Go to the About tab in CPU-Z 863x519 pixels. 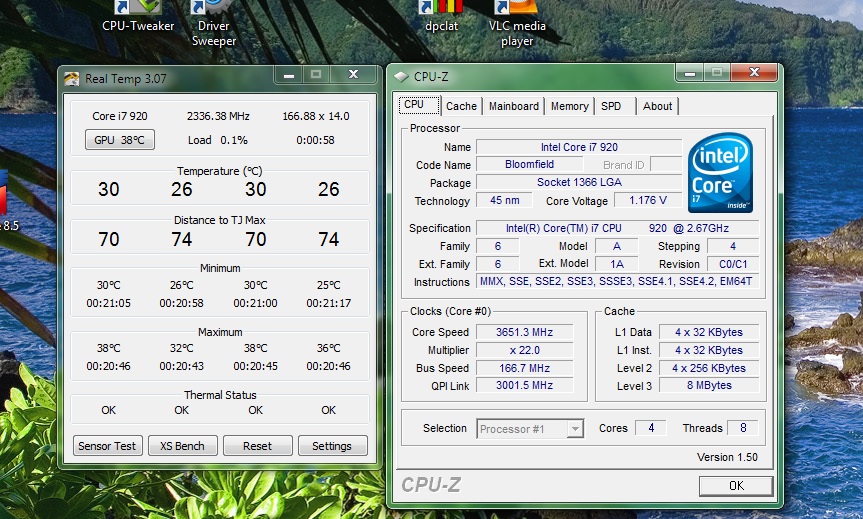tap(657, 106)
